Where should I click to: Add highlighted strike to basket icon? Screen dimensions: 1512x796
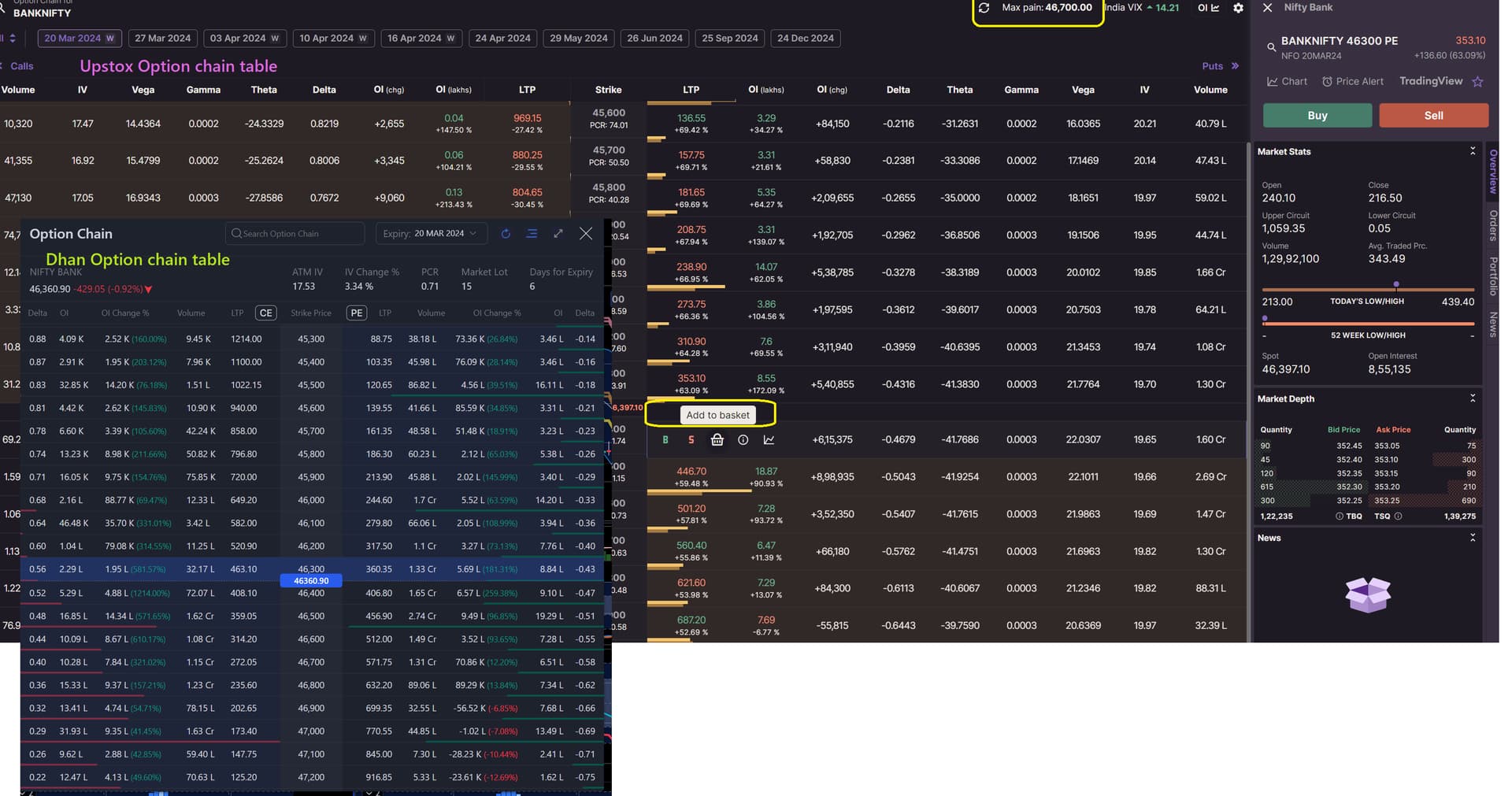pos(717,440)
